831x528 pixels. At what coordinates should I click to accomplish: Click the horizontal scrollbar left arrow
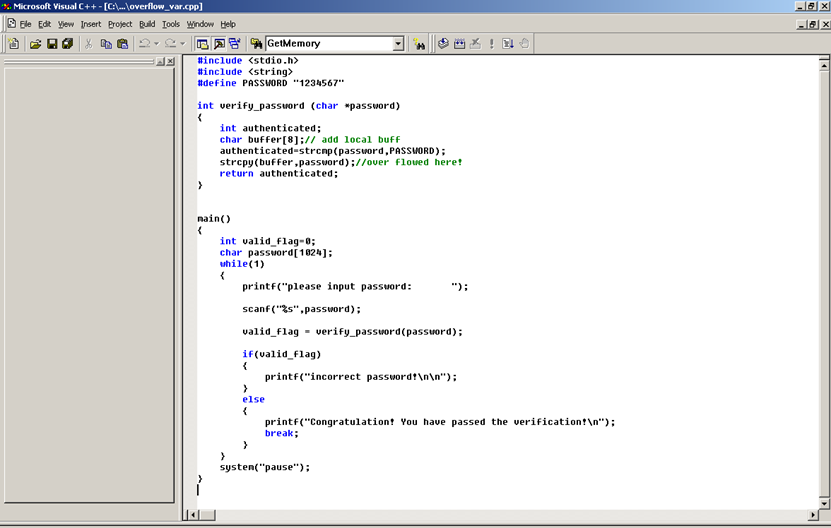coord(193,514)
